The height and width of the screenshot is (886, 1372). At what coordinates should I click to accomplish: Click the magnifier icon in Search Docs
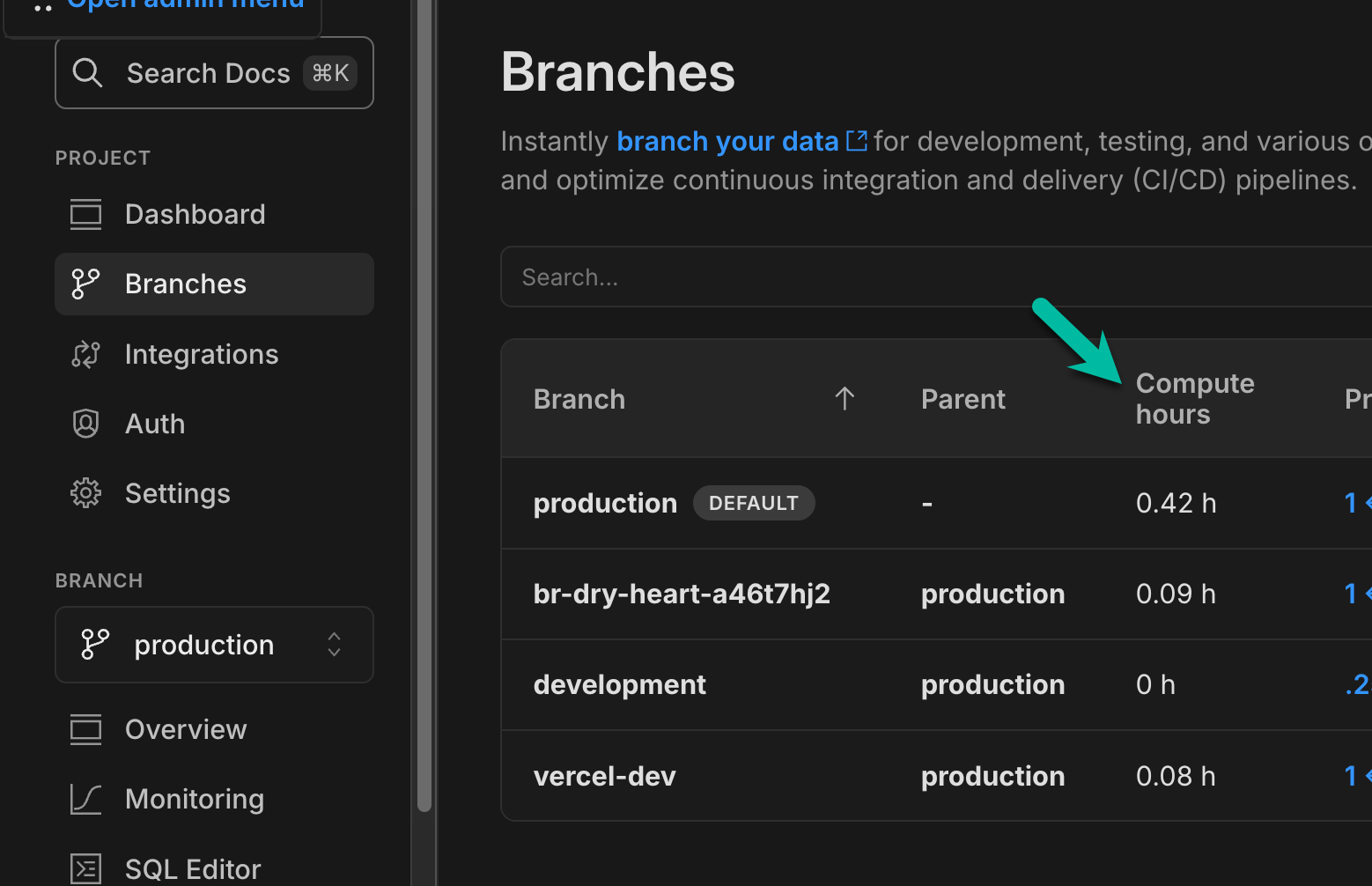coord(87,73)
